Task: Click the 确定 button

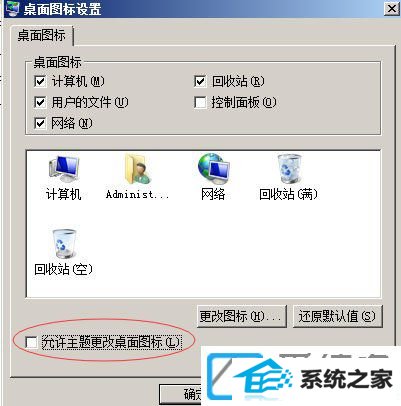Action: 181,394
